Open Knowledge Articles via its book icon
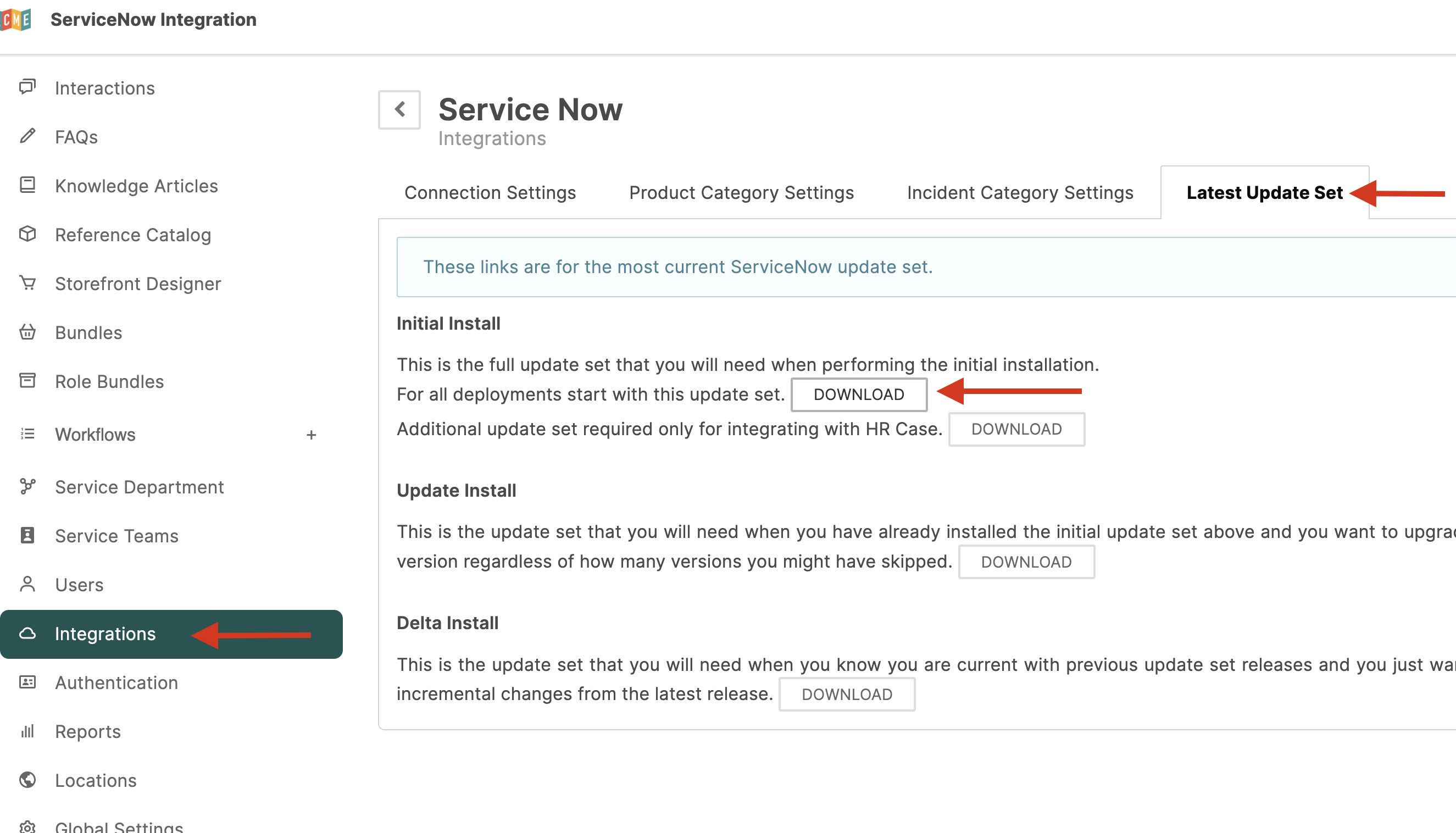The width and height of the screenshot is (1456, 833). [27, 185]
